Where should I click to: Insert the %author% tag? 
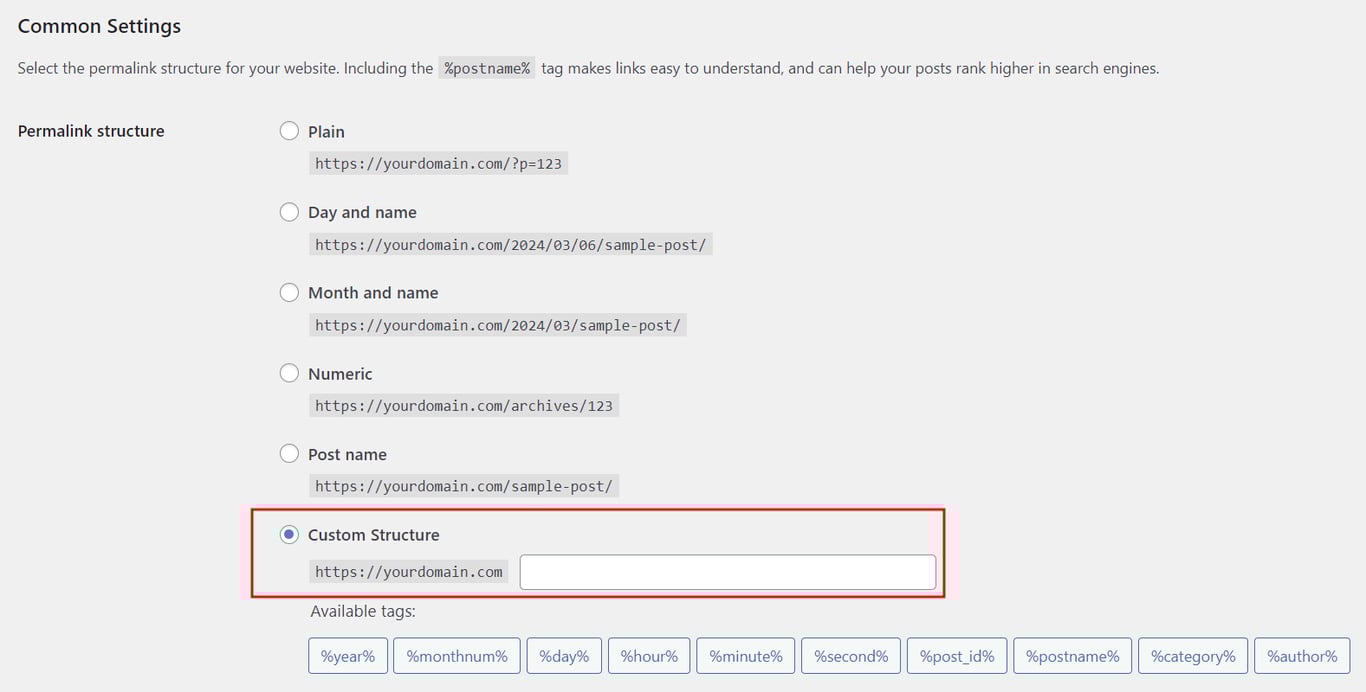click(x=1301, y=656)
